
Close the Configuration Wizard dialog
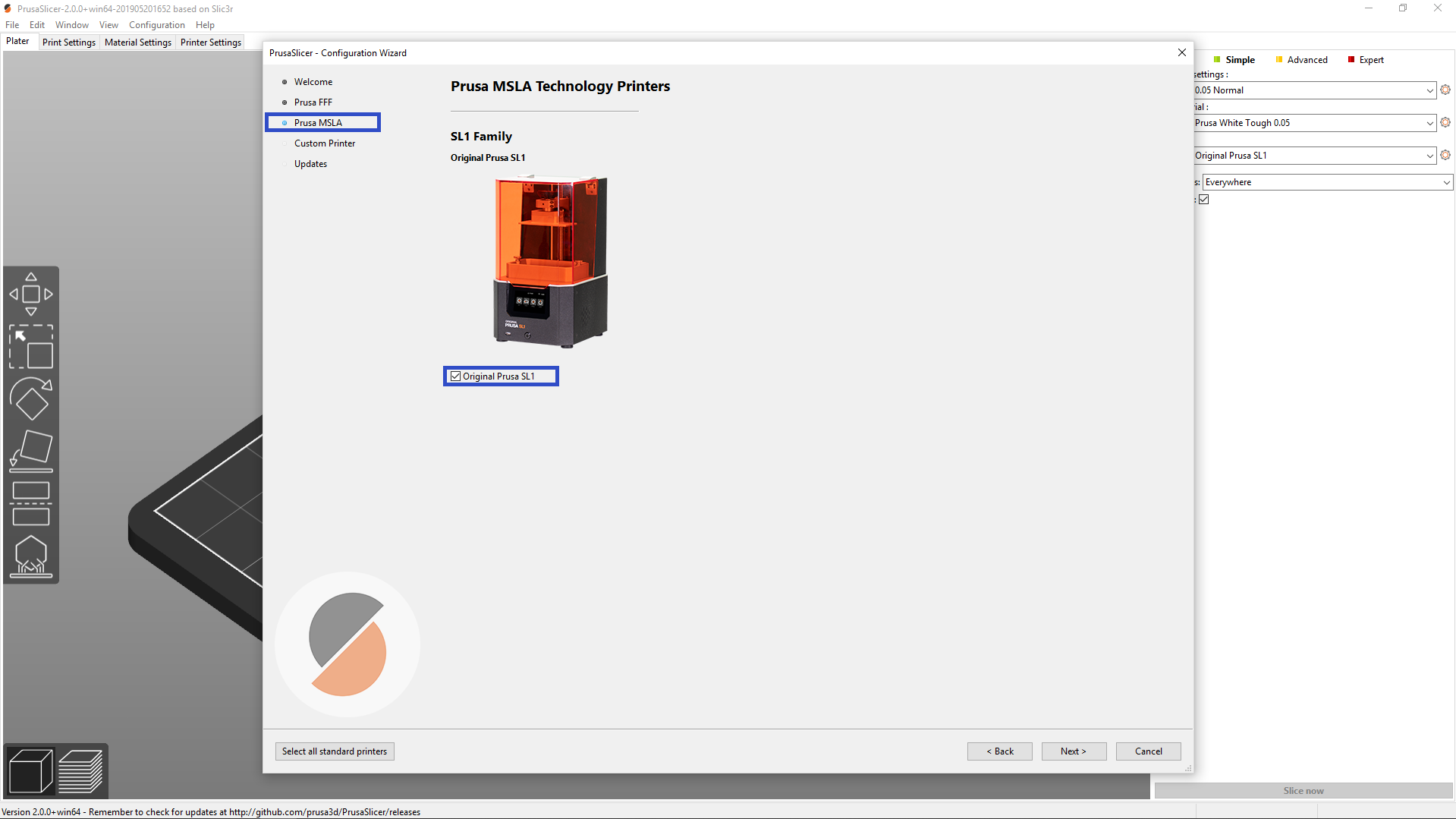click(1181, 52)
